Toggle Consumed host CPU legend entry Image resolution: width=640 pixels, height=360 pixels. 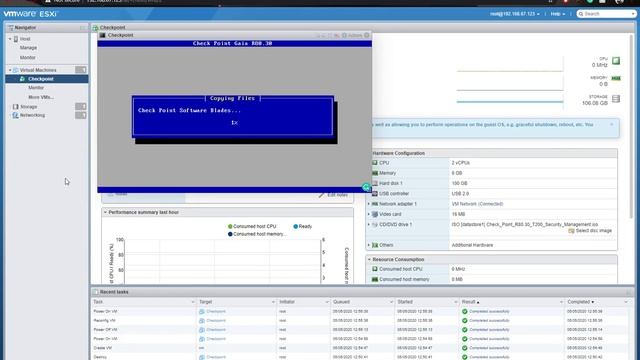click(252, 226)
